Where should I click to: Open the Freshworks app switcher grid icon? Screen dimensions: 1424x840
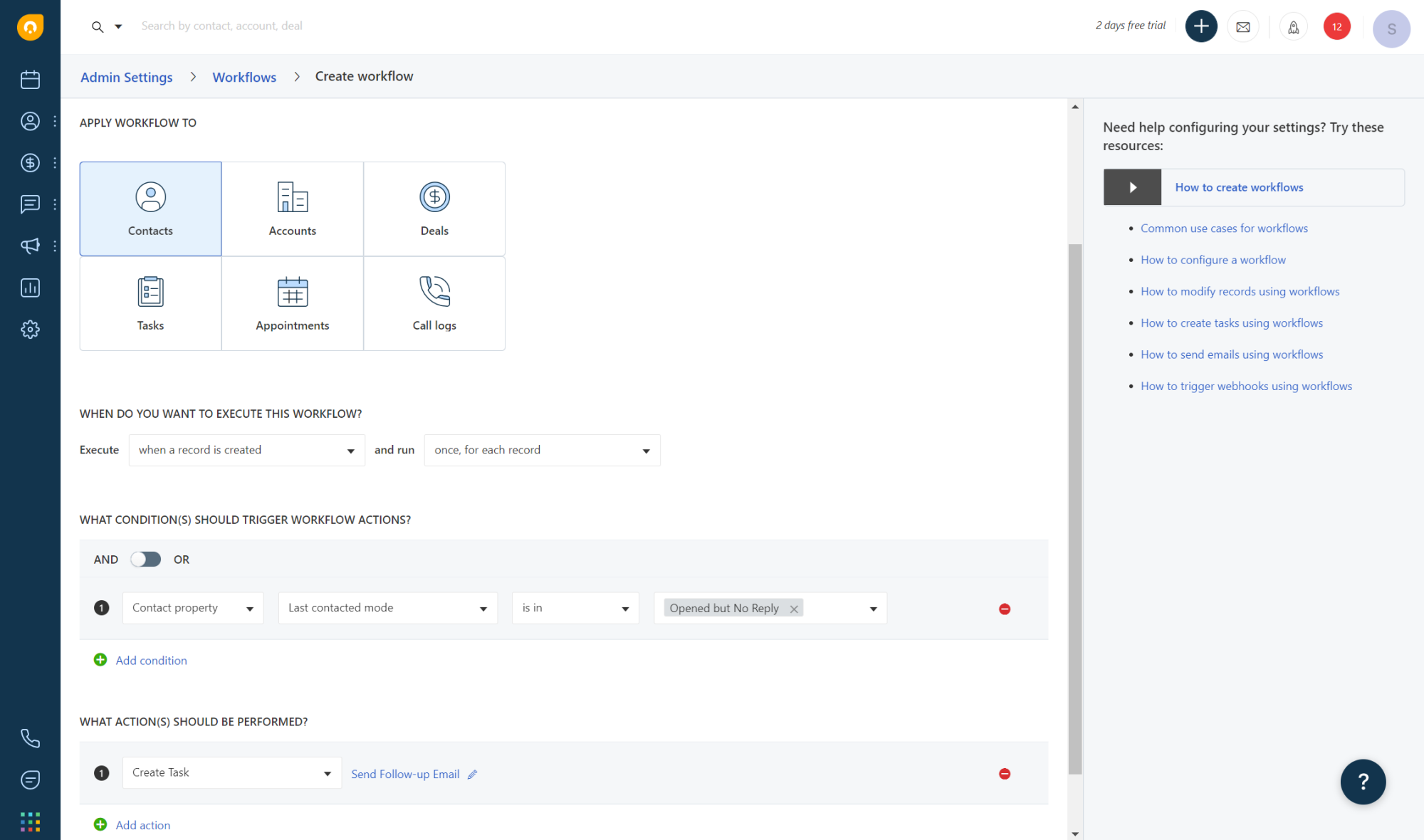(x=30, y=821)
